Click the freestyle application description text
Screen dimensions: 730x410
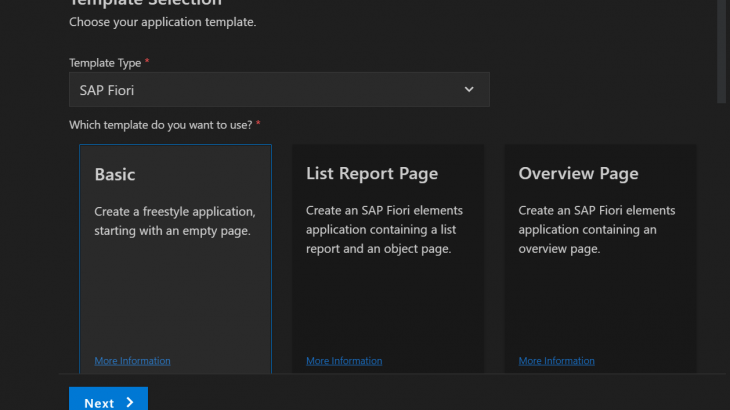click(175, 221)
